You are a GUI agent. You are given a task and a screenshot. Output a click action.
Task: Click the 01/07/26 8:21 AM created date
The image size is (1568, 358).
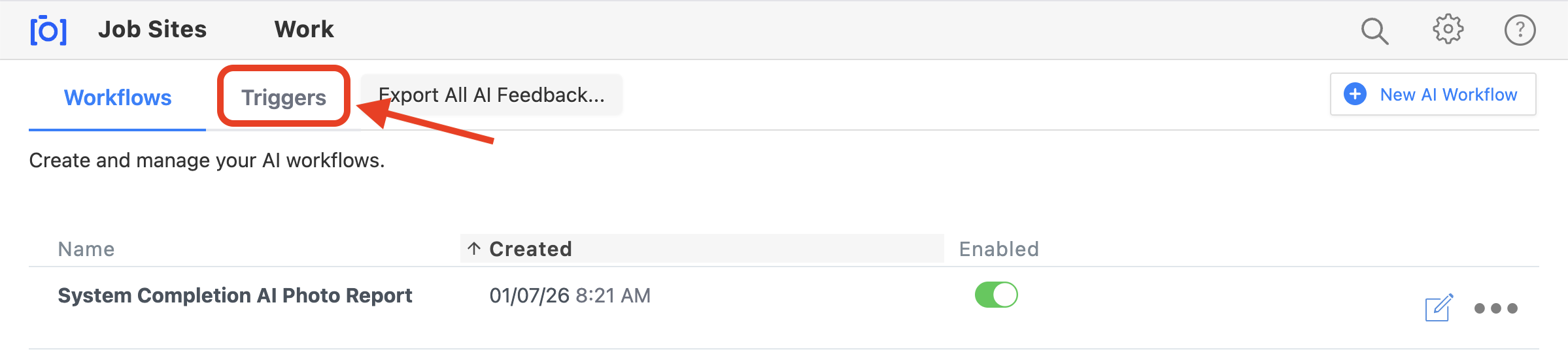click(x=570, y=295)
